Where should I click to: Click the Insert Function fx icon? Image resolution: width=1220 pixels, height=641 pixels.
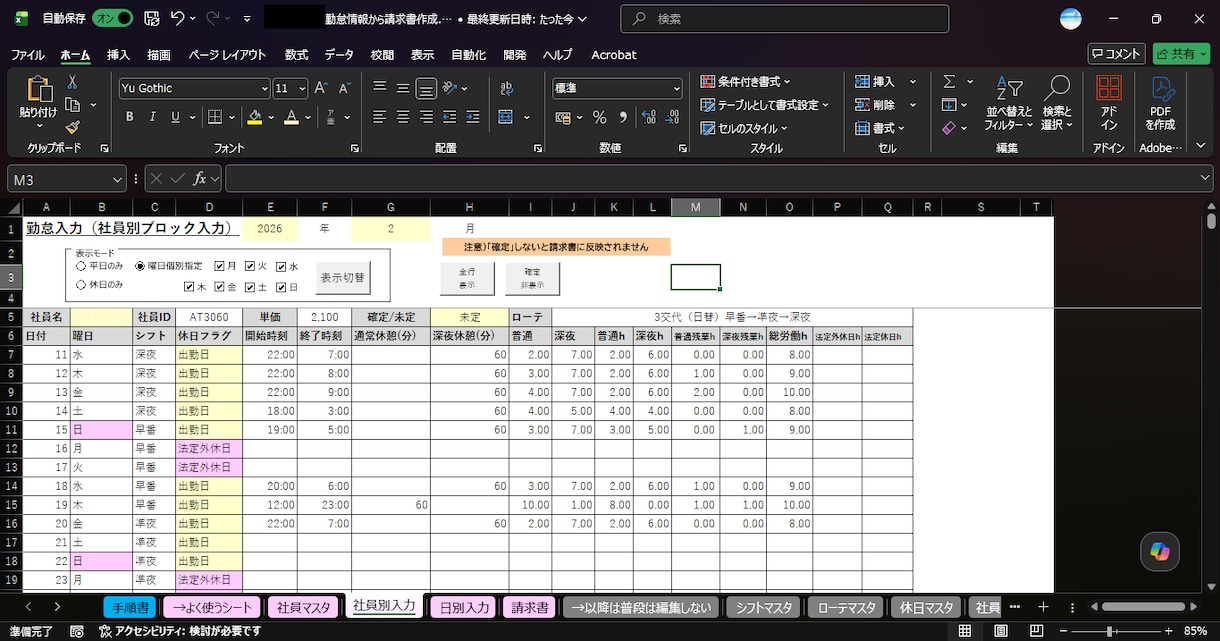click(201, 178)
